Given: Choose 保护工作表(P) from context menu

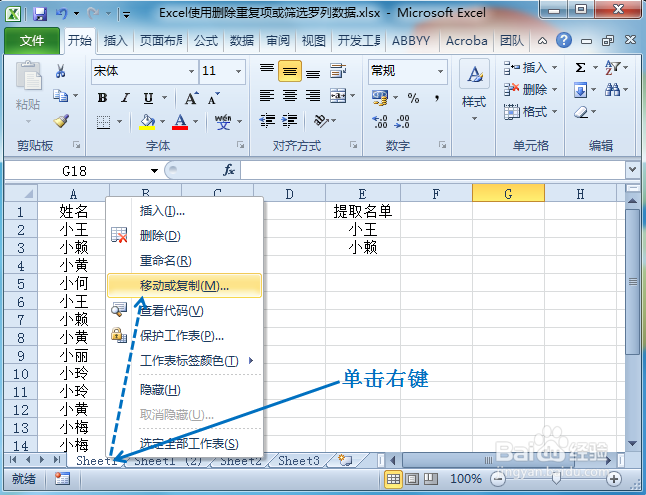Looking at the screenshot, I should 184,336.
